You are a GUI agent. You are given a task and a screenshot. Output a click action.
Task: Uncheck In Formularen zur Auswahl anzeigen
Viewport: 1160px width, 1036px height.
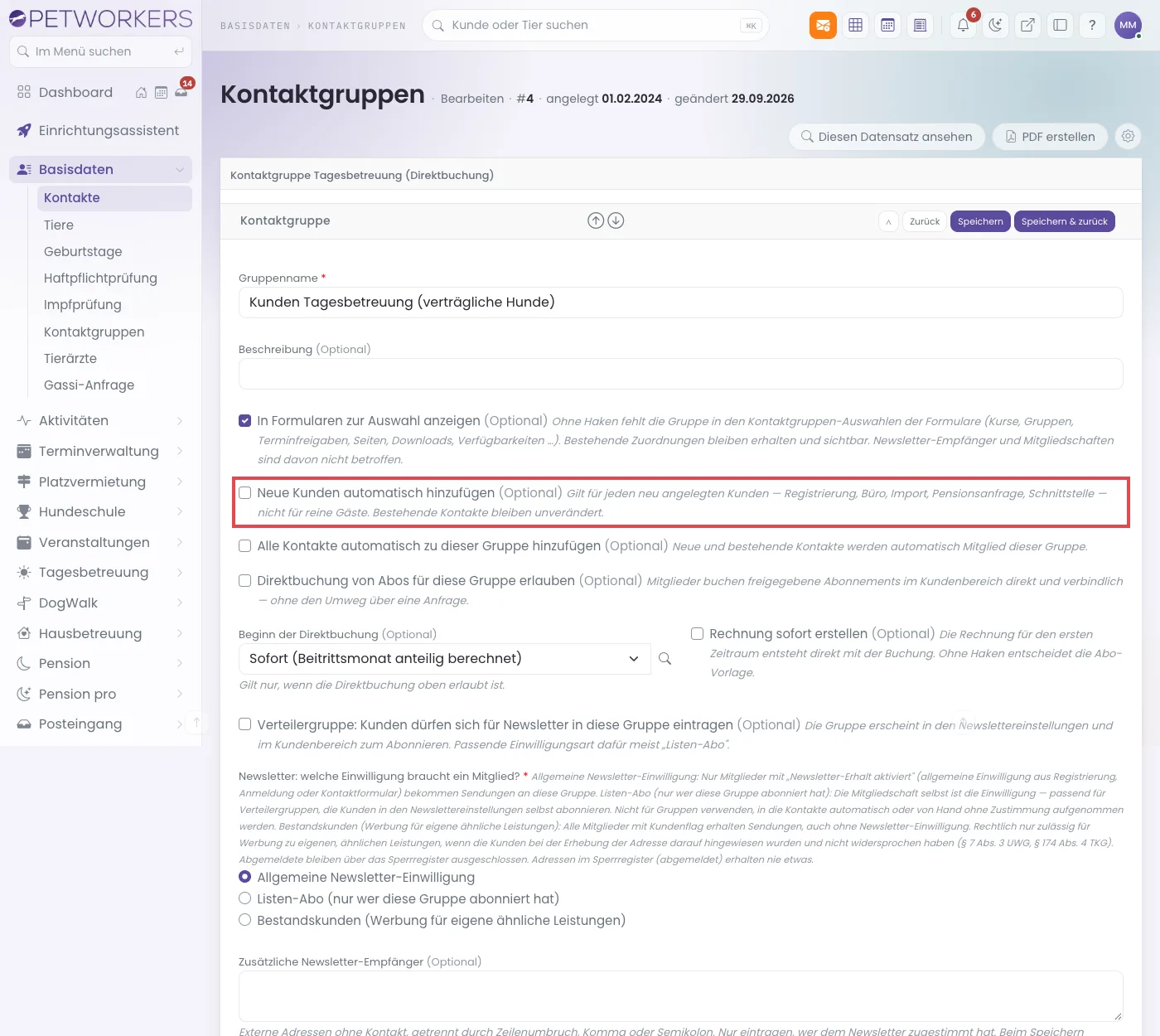pos(245,421)
